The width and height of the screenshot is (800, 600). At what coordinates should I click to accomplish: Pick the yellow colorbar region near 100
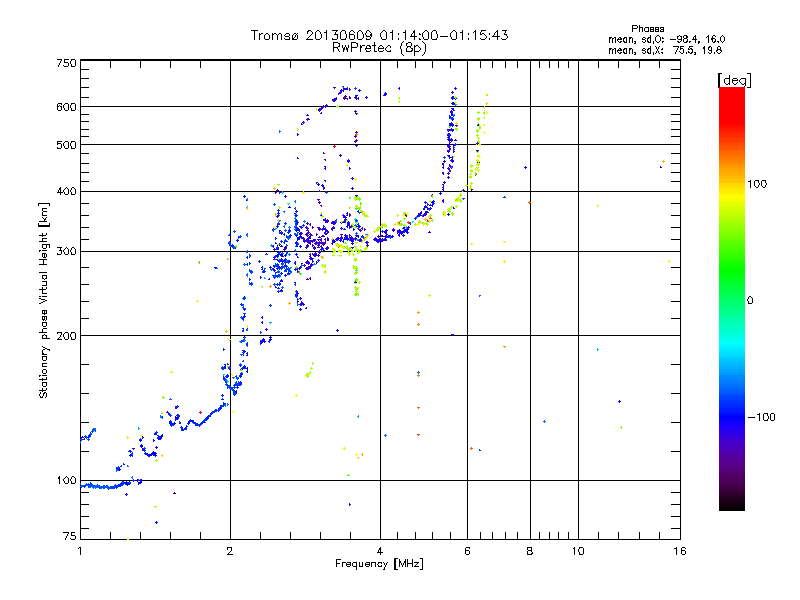tap(731, 186)
